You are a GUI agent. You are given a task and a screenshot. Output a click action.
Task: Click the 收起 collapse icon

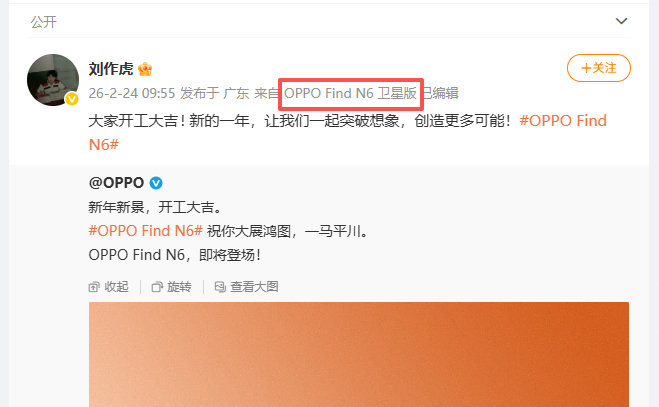tap(94, 287)
